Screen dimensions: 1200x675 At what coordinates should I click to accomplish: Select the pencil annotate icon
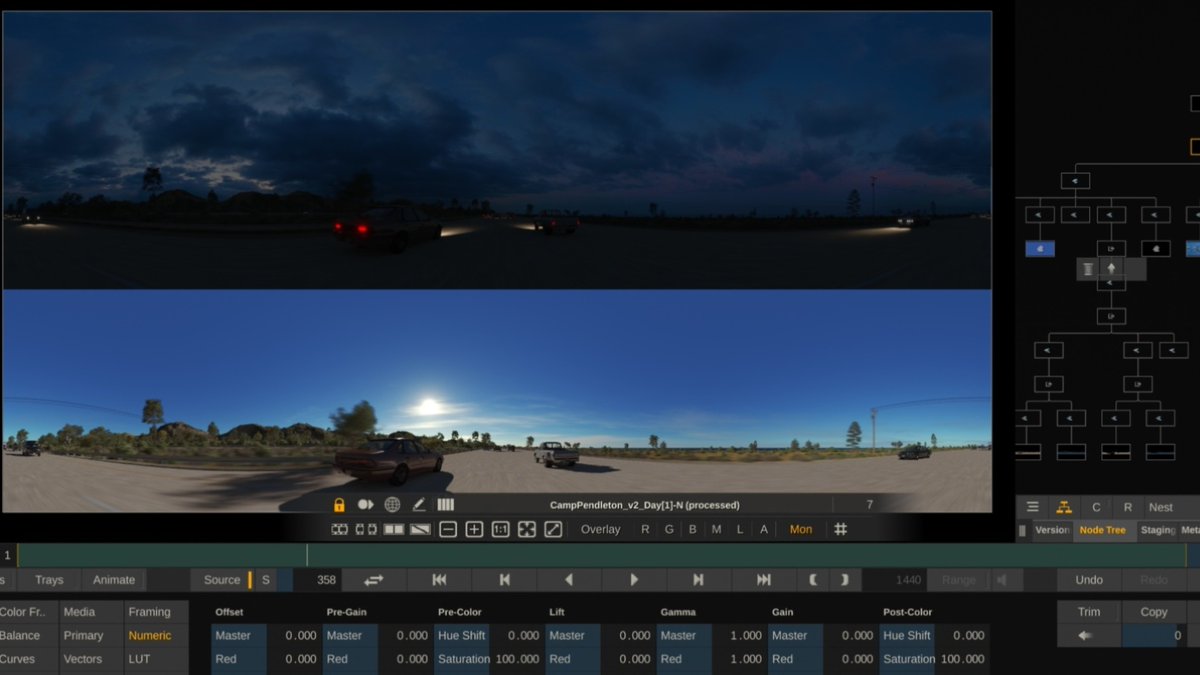point(419,505)
